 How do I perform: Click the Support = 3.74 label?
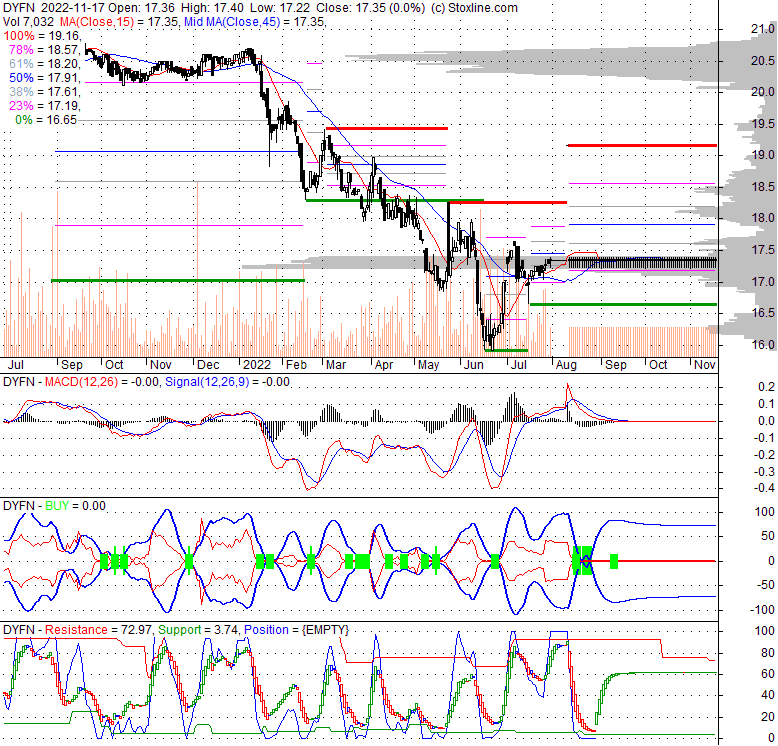pyautogui.click(x=199, y=630)
